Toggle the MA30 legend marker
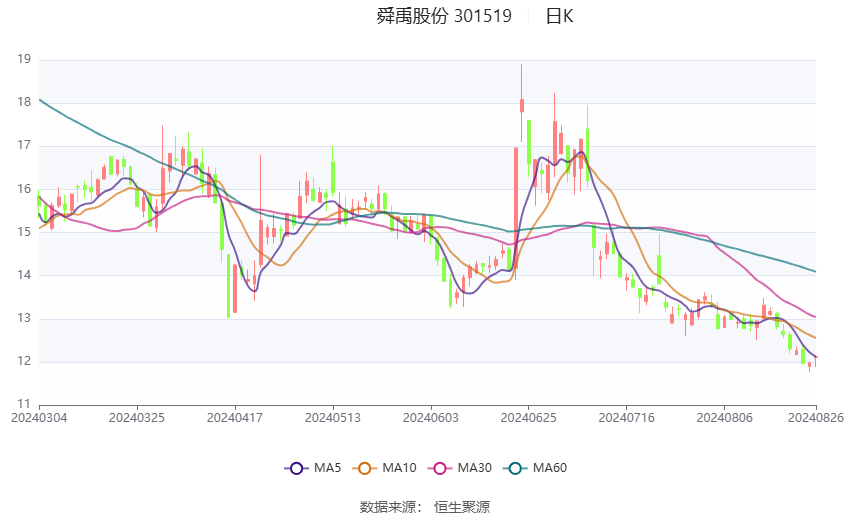The image size is (850, 517). [x=440, y=468]
